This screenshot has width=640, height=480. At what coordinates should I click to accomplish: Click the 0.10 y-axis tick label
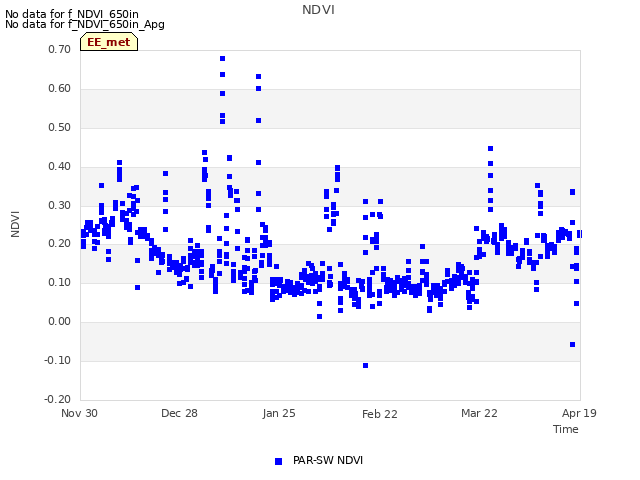60,282
